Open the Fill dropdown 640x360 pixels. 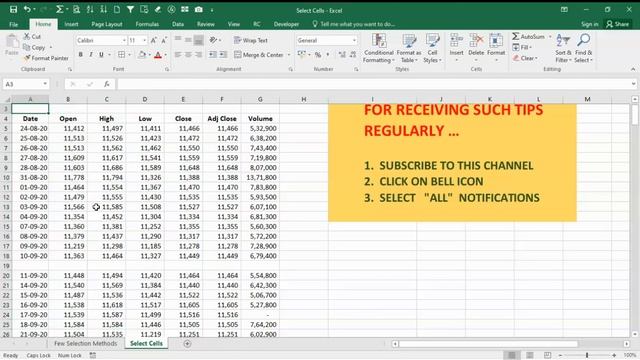click(522, 47)
